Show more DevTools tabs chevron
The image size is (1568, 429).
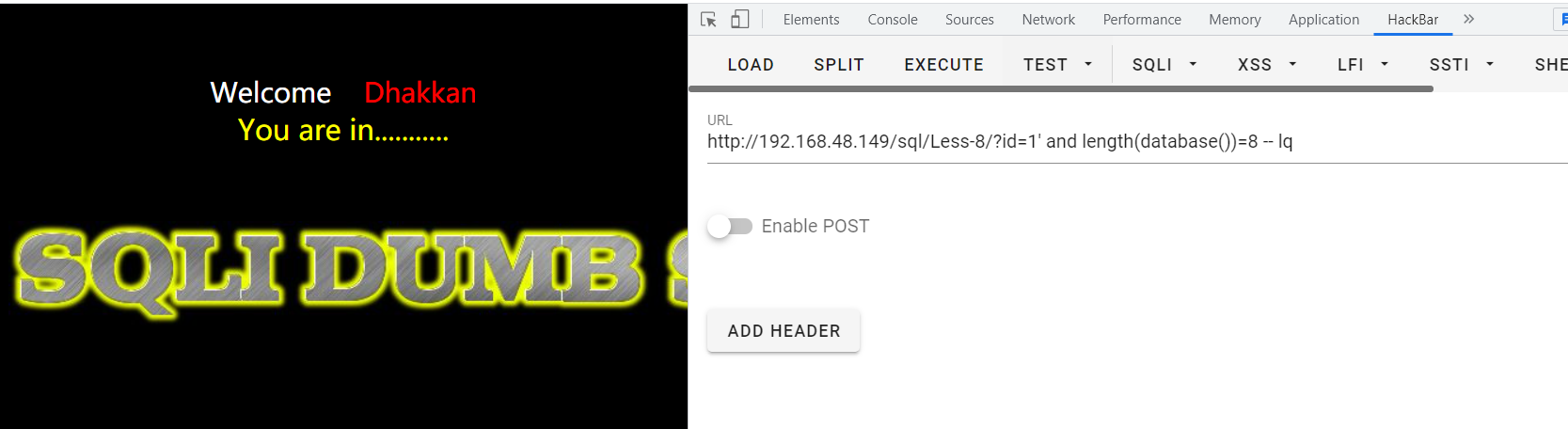(1468, 19)
